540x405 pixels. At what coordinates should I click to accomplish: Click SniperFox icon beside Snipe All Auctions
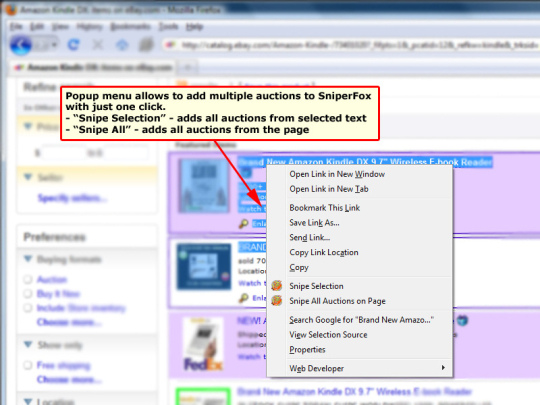click(277, 301)
